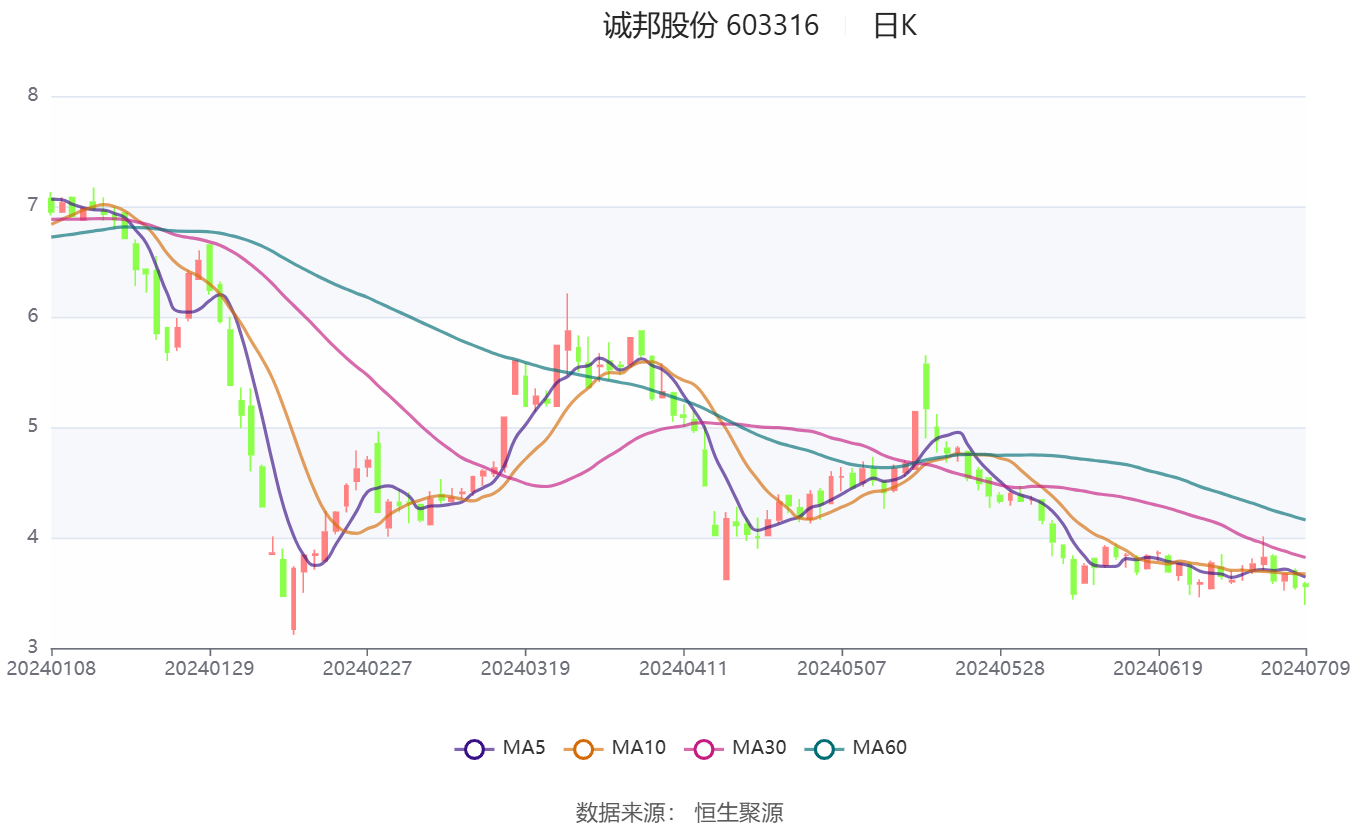Click the y-axis value 4

point(33,538)
